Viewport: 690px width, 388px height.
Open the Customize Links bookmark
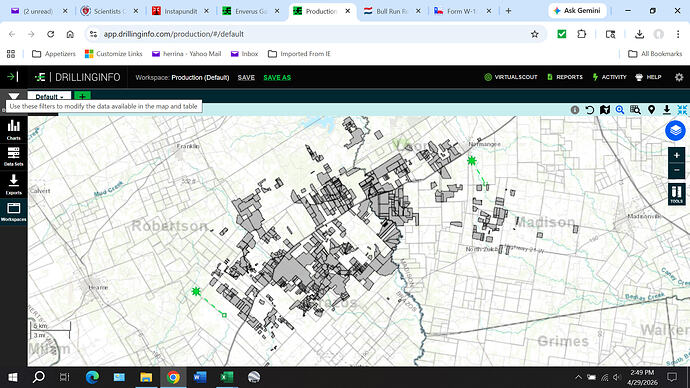click(114, 54)
